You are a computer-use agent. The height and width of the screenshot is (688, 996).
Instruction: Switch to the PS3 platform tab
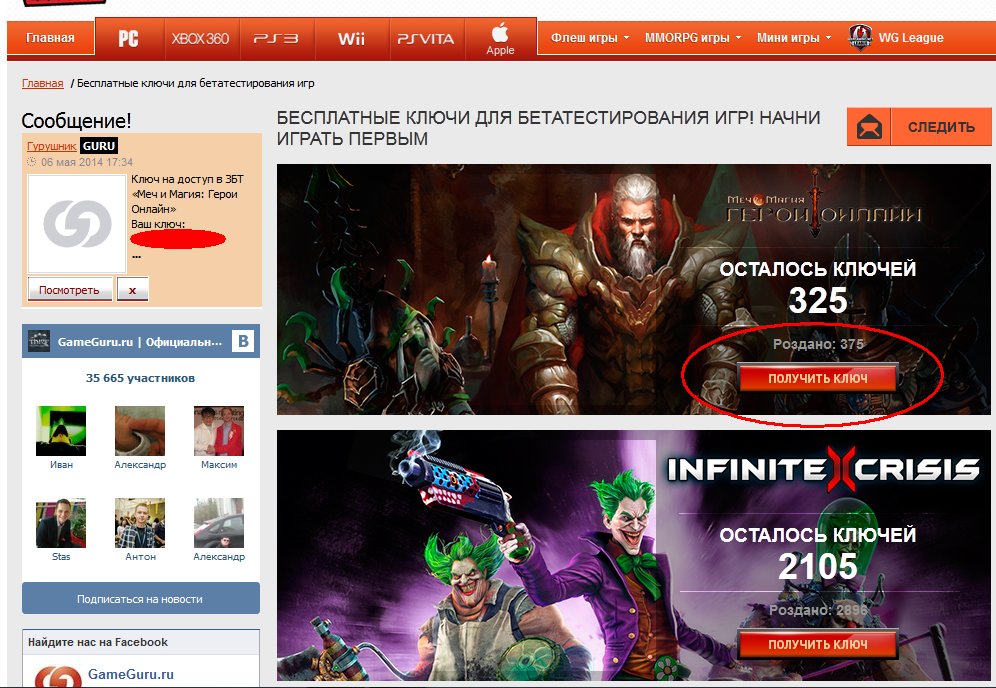point(276,39)
